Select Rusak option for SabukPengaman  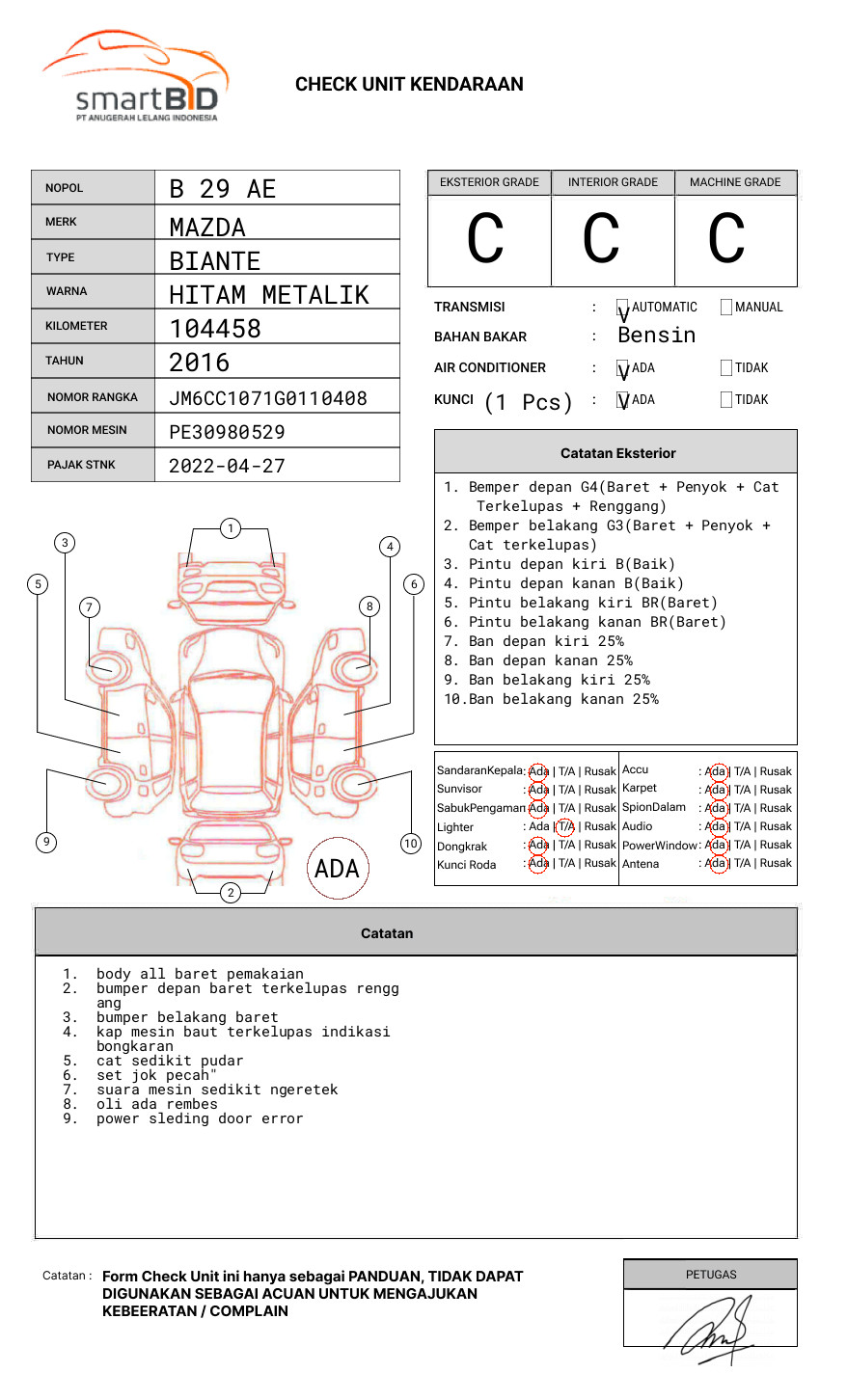tap(600, 808)
